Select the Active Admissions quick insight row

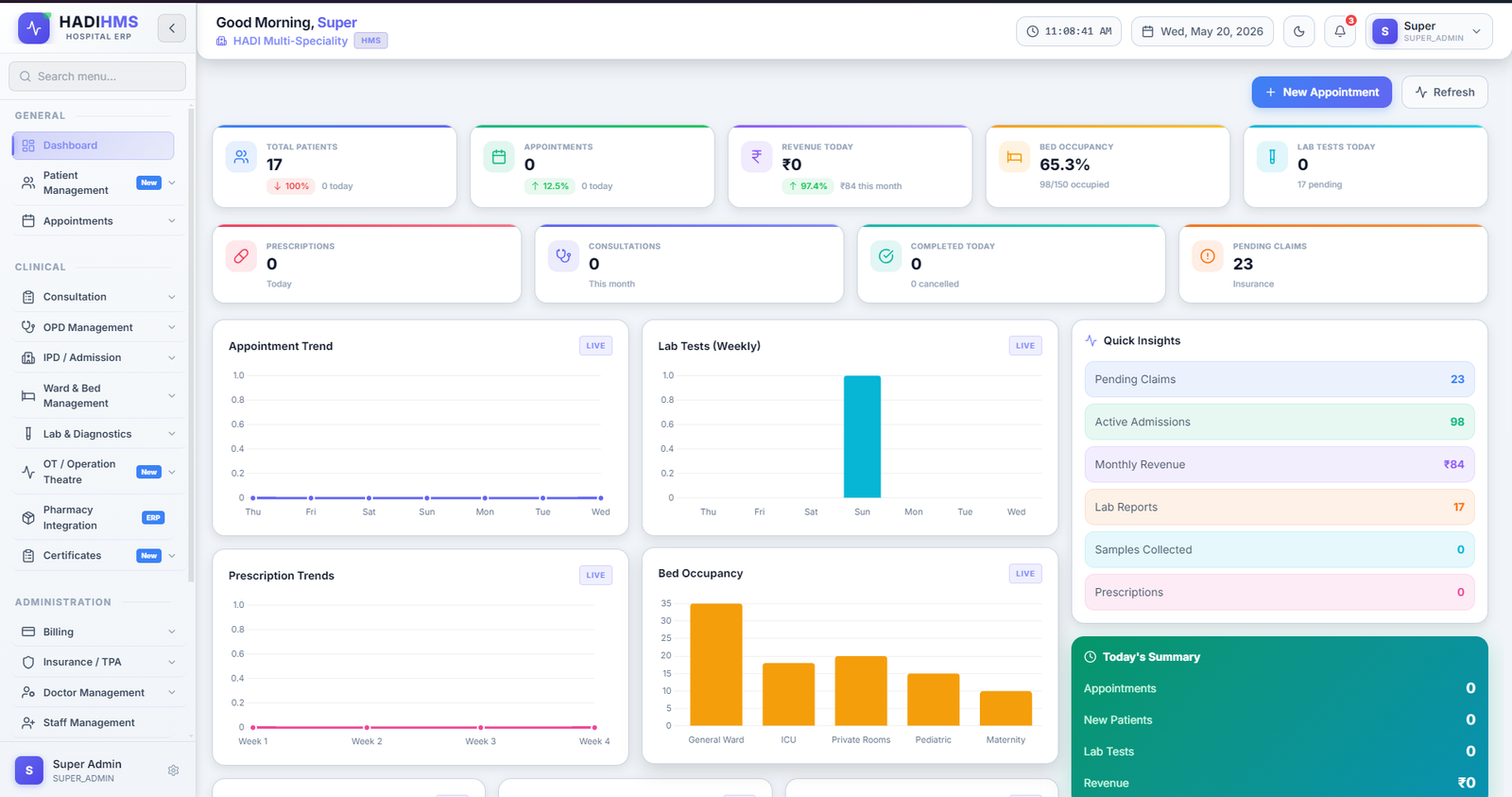[x=1280, y=422]
